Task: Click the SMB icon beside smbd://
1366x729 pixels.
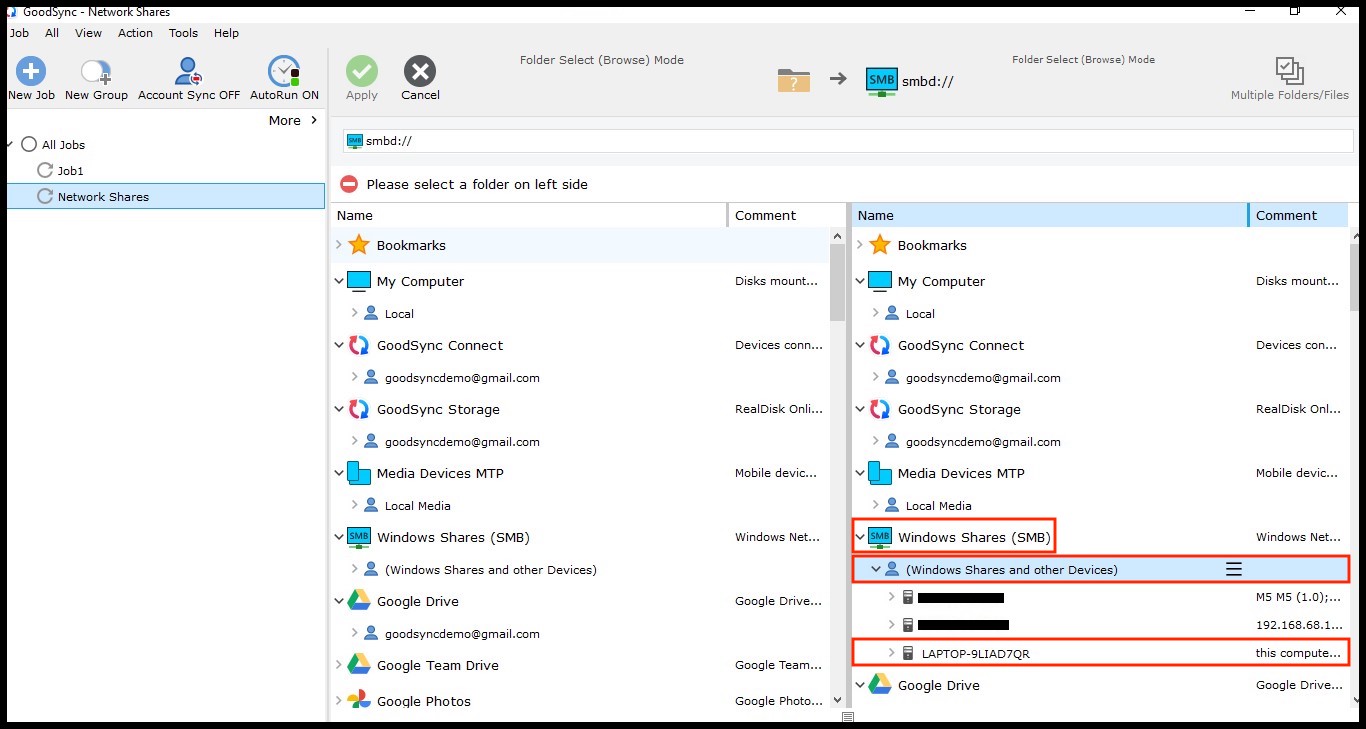Action: pos(881,80)
